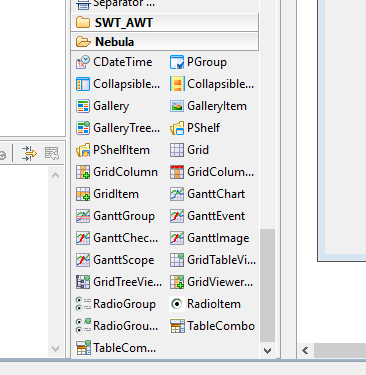
Task: Choose Collapsible entry with orange icon
Action: click(212, 84)
